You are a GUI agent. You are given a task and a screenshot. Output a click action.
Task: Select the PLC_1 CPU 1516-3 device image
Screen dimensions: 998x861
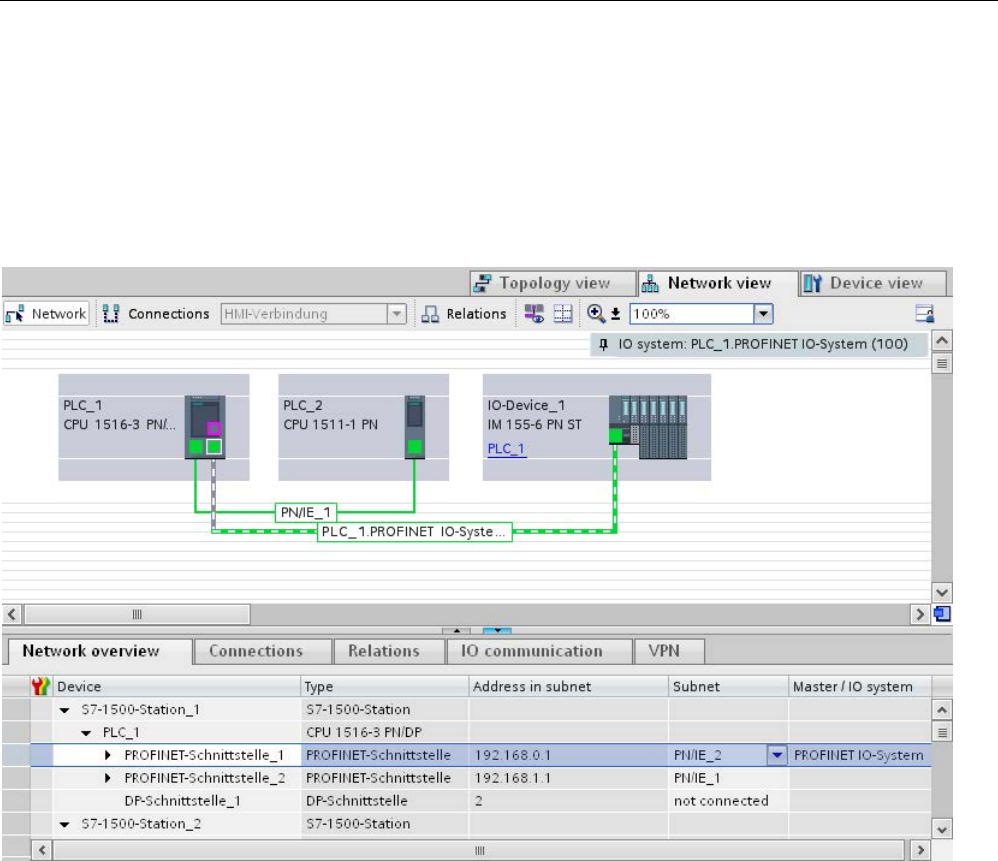(x=205, y=427)
